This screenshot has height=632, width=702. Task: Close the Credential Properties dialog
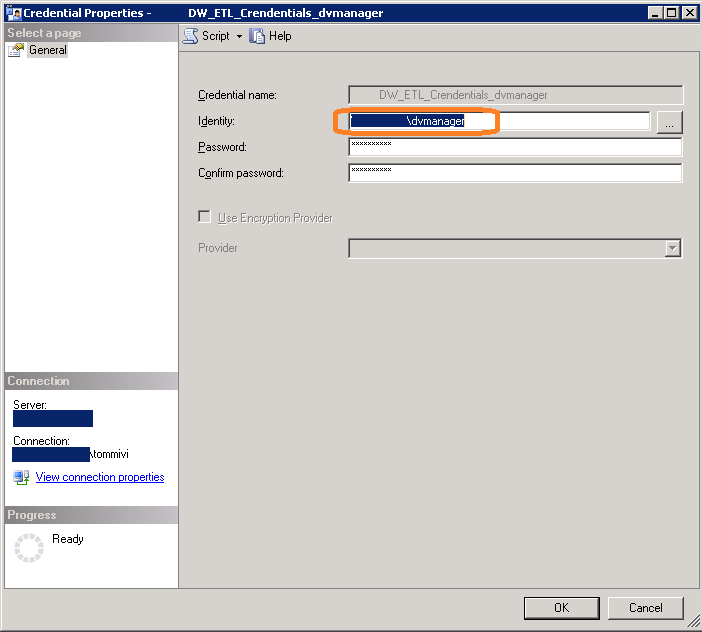pos(688,13)
